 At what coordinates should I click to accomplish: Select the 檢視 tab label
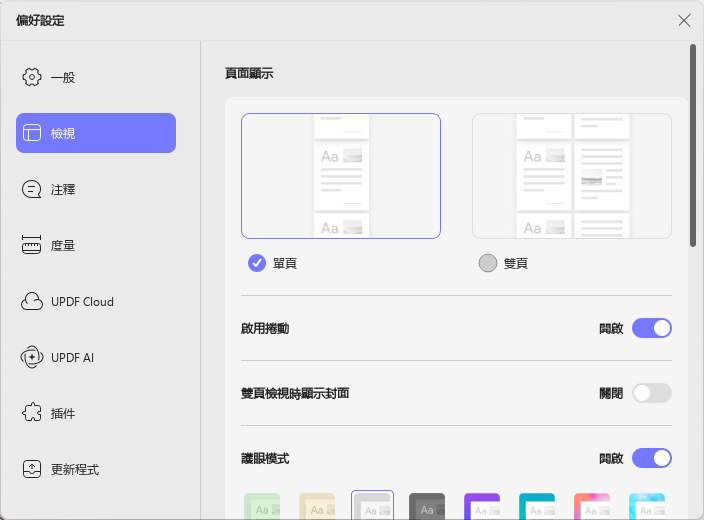(x=63, y=133)
